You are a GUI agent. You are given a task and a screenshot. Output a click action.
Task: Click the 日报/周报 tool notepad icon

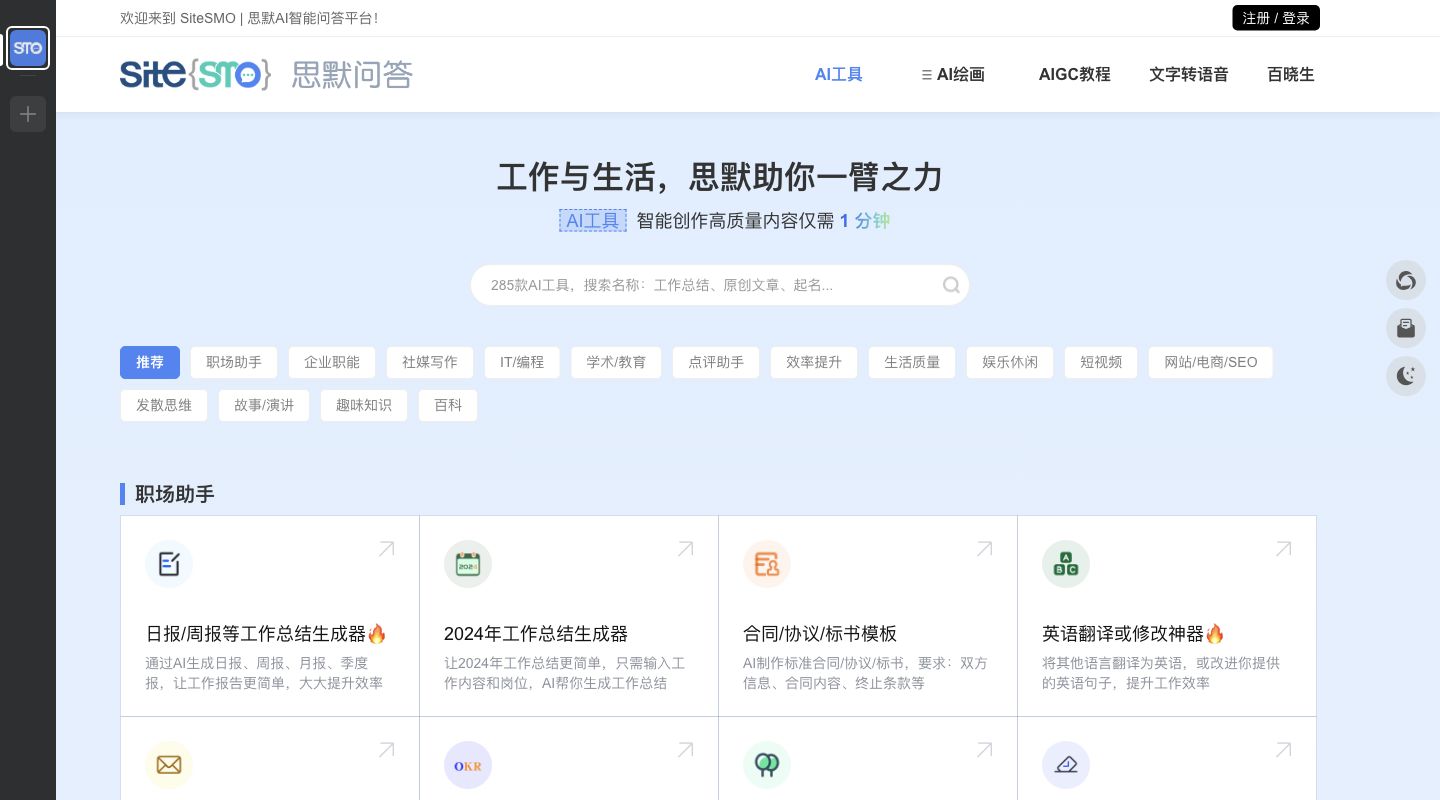(x=169, y=564)
